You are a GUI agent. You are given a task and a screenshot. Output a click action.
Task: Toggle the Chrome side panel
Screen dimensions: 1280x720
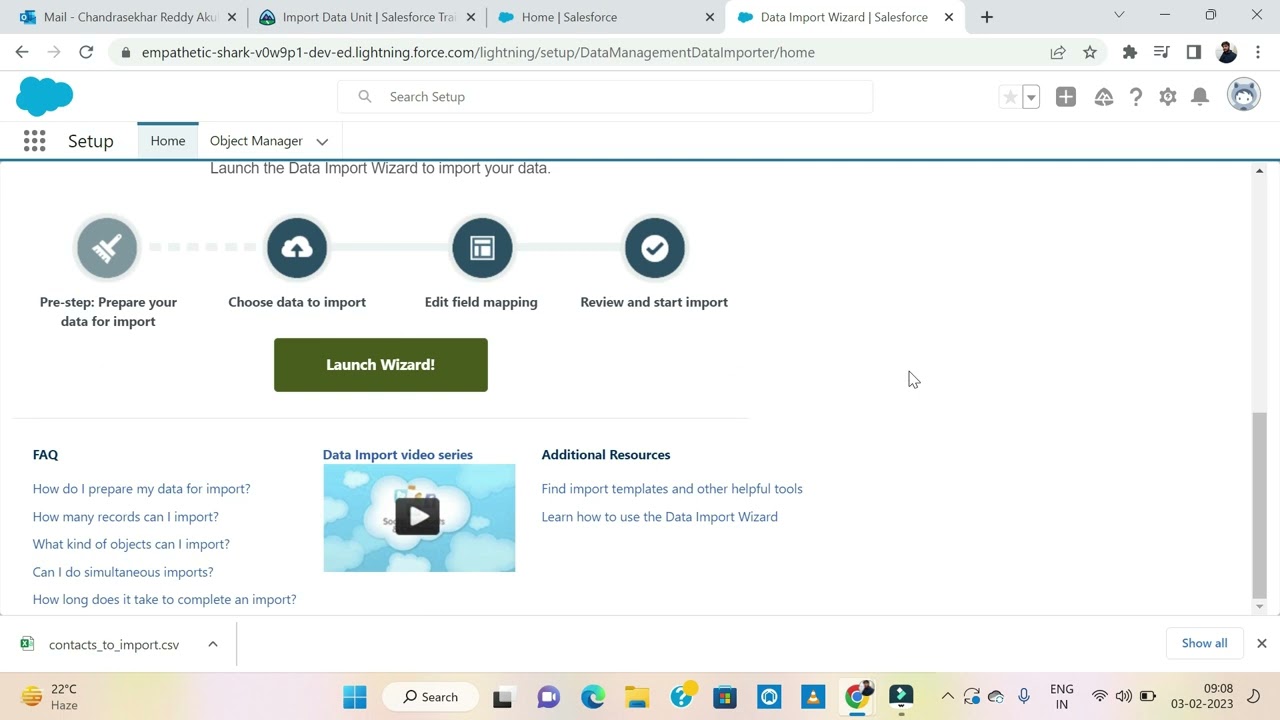1193,52
